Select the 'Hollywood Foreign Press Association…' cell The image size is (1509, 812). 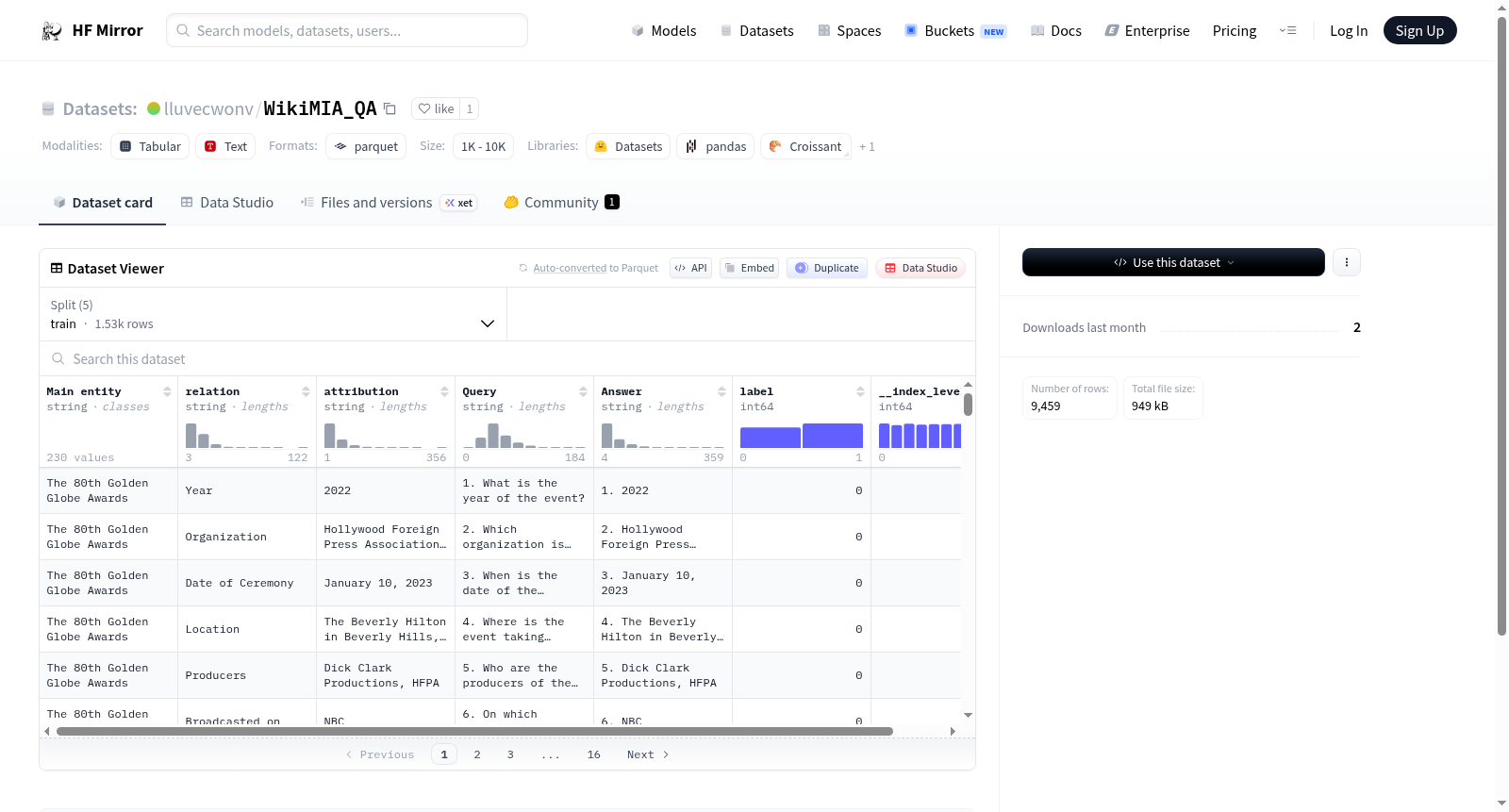pyautogui.click(x=386, y=538)
